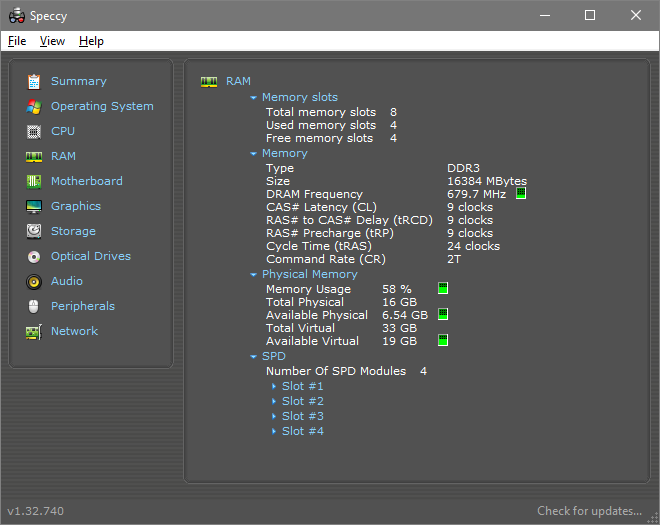Click Check for updates link
The height and width of the screenshot is (525, 660).
589,511
